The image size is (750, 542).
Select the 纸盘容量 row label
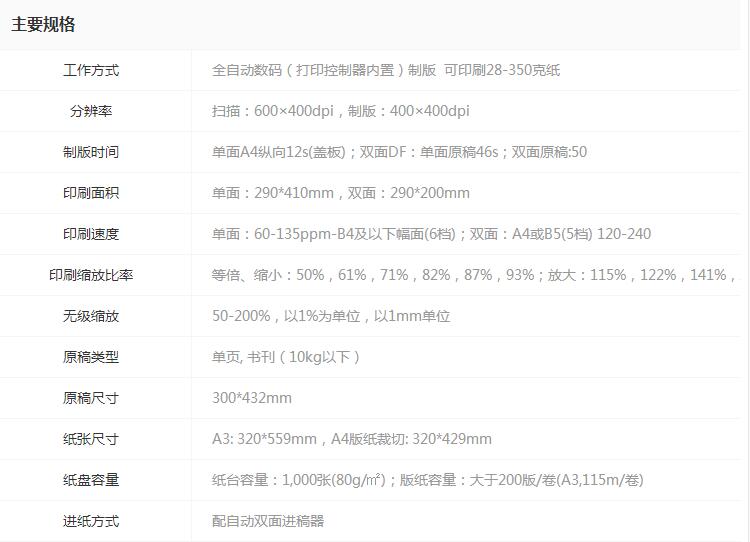[x=91, y=480]
